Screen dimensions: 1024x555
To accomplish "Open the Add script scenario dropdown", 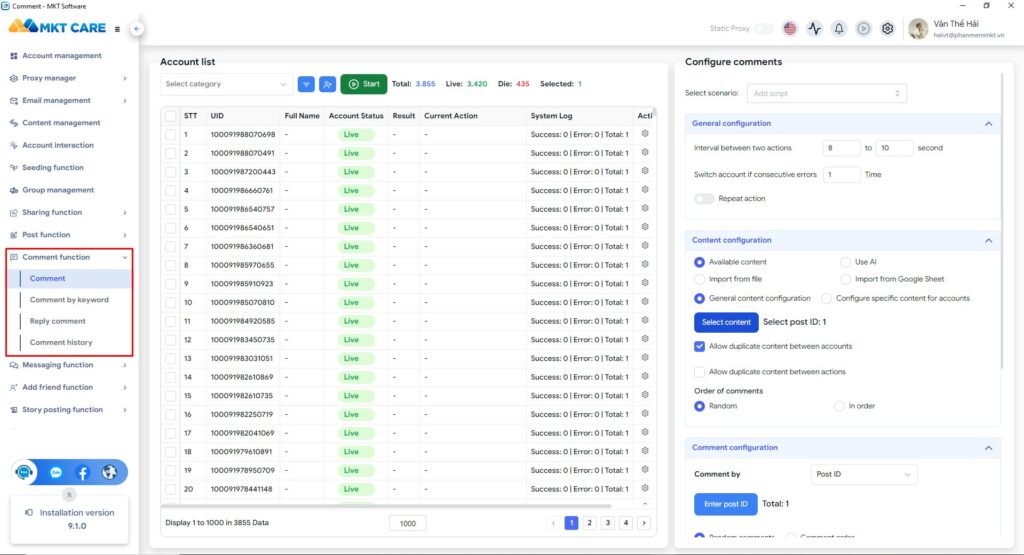I will click(x=826, y=93).
